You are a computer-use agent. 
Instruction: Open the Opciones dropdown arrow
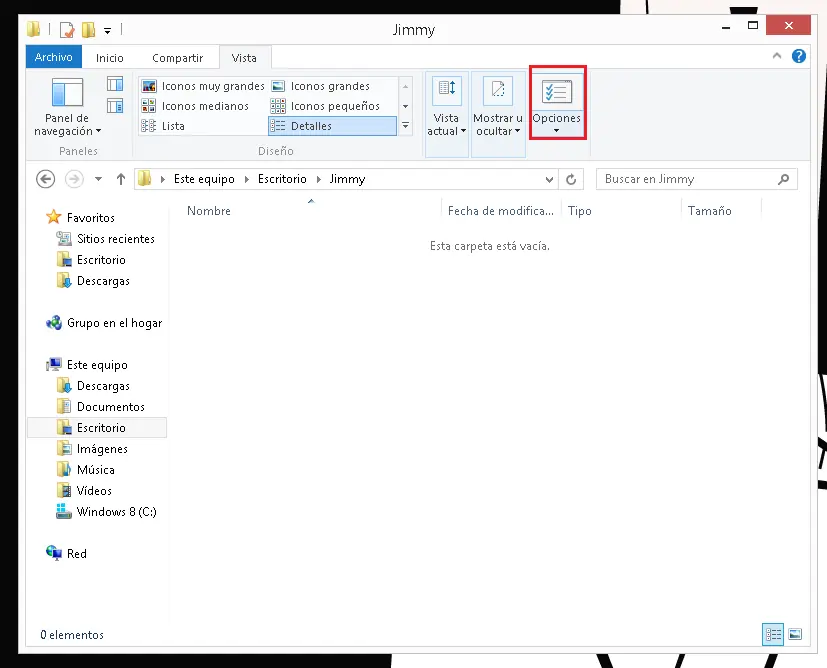click(x=556, y=131)
